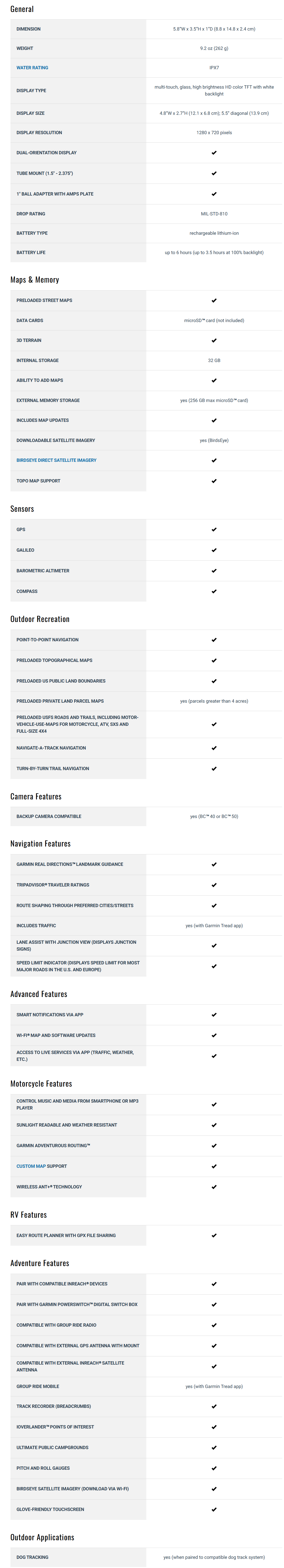Open the Water Rating link
This screenshot has height=1568, width=284.
[x=32, y=67]
